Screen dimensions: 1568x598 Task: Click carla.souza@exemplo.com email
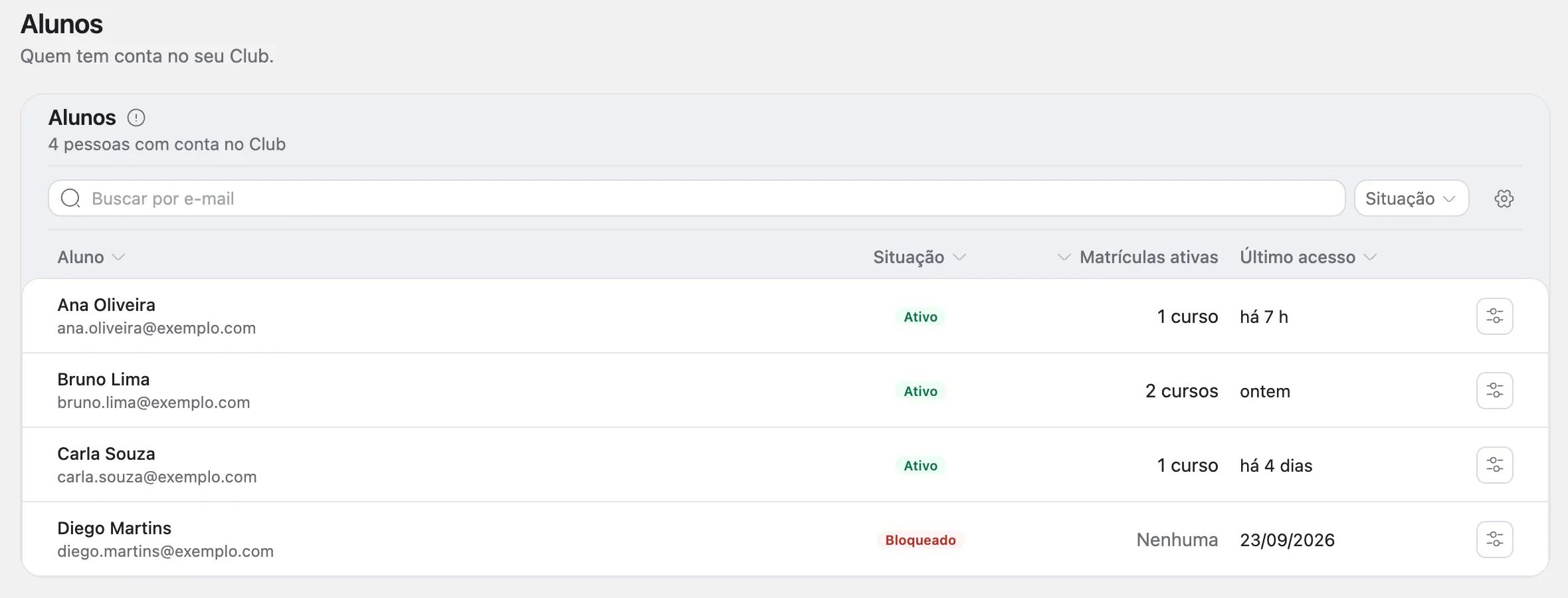[157, 477]
